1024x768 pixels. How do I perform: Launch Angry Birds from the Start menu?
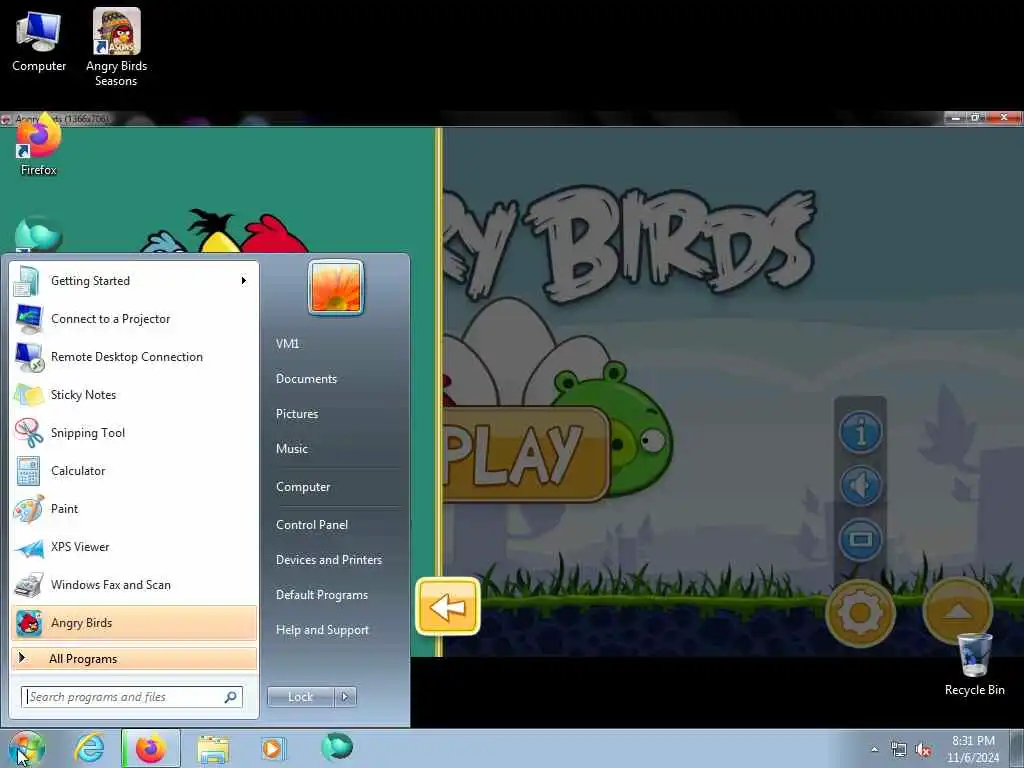[x=135, y=622]
